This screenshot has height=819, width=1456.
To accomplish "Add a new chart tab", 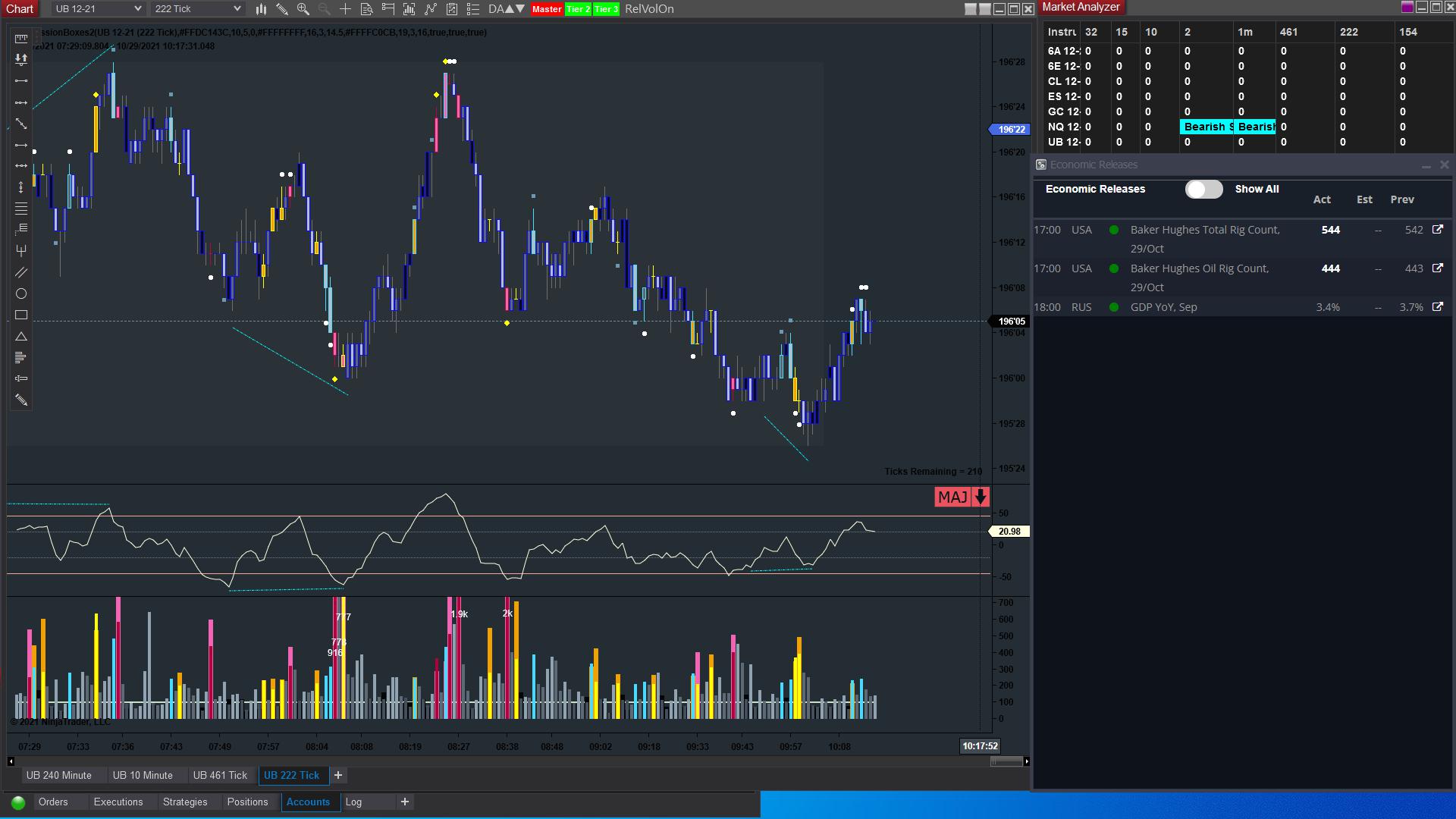I will pyautogui.click(x=338, y=775).
